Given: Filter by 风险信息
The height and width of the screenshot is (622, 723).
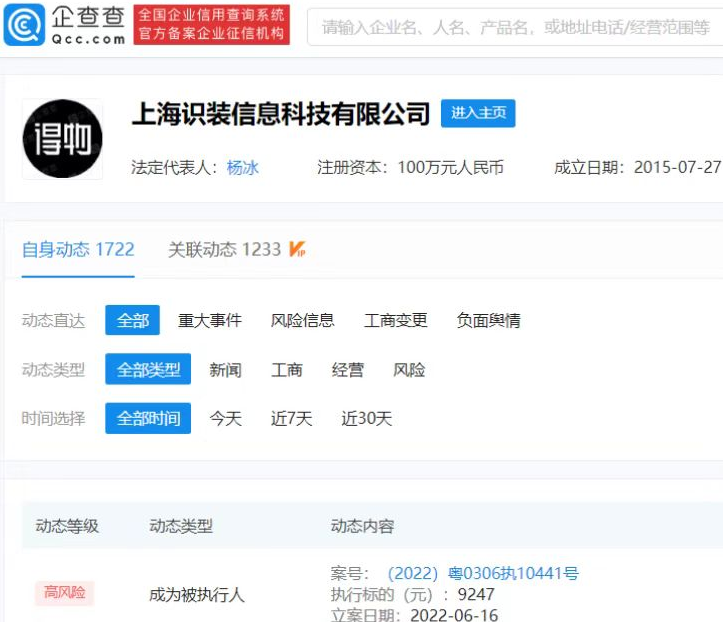Looking at the screenshot, I should (x=302, y=320).
